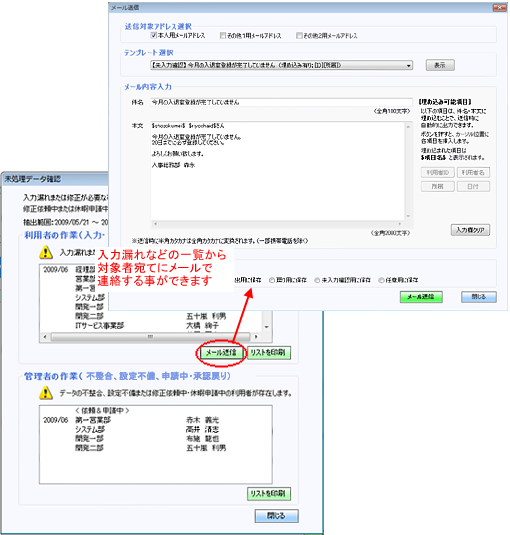Select the radio option left of 未入力確認用に保存

click(x=272, y=280)
